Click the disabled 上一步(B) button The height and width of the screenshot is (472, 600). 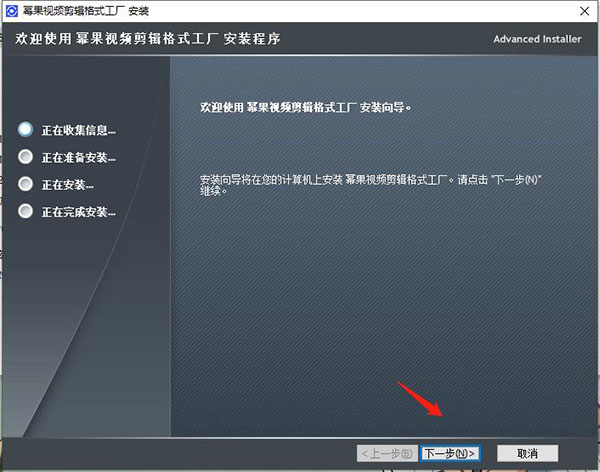pos(387,453)
